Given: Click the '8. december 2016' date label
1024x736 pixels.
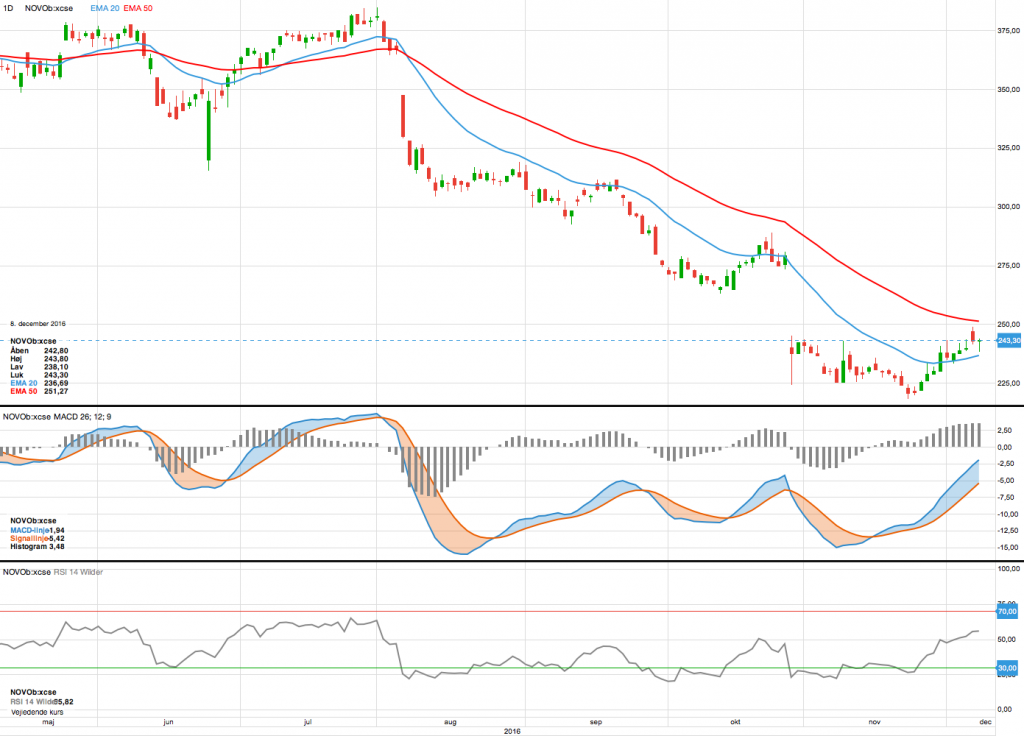Looking at the screenshot, I should pos(38,324).
